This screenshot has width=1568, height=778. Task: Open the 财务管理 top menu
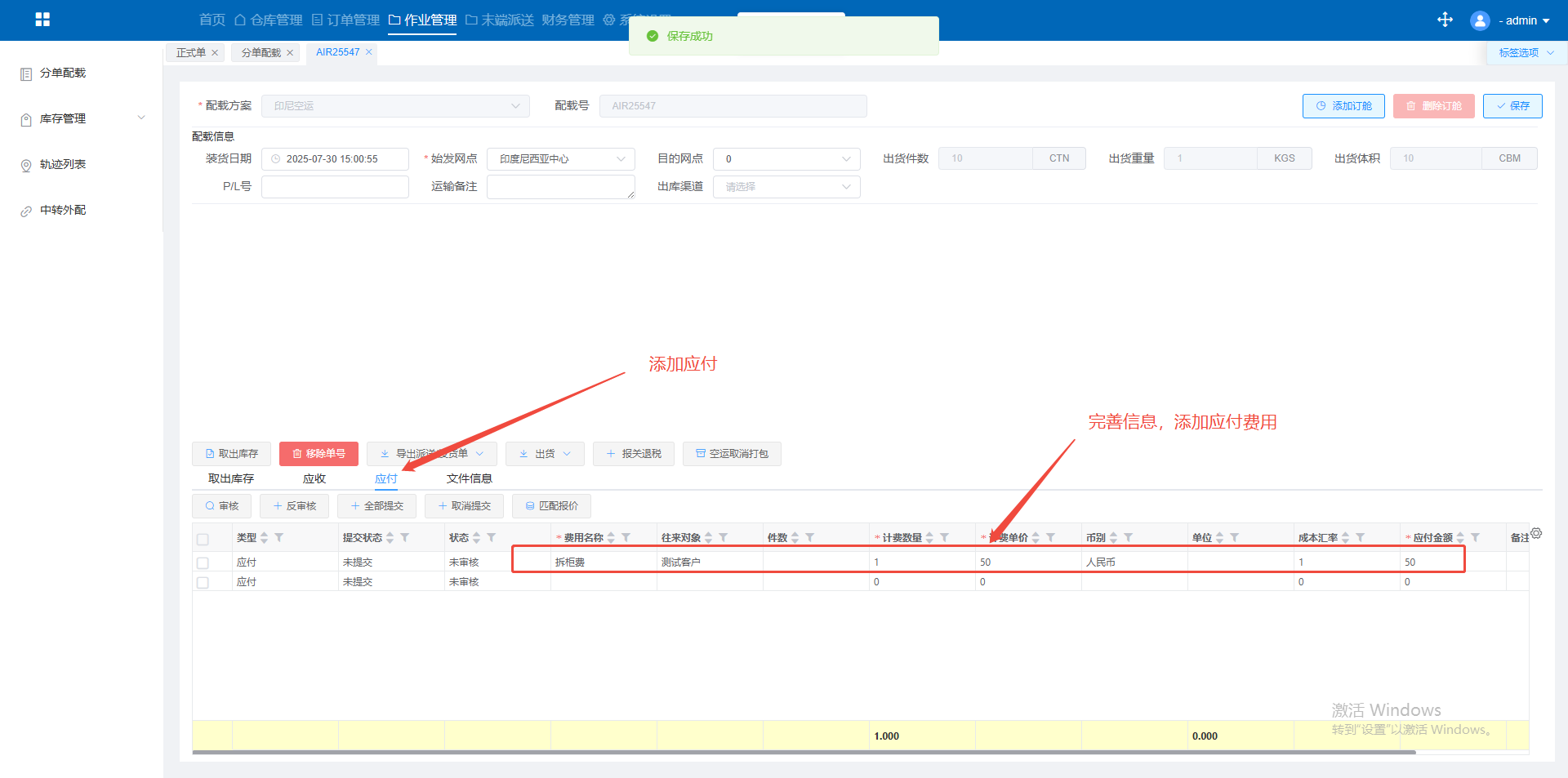point(568,20)
